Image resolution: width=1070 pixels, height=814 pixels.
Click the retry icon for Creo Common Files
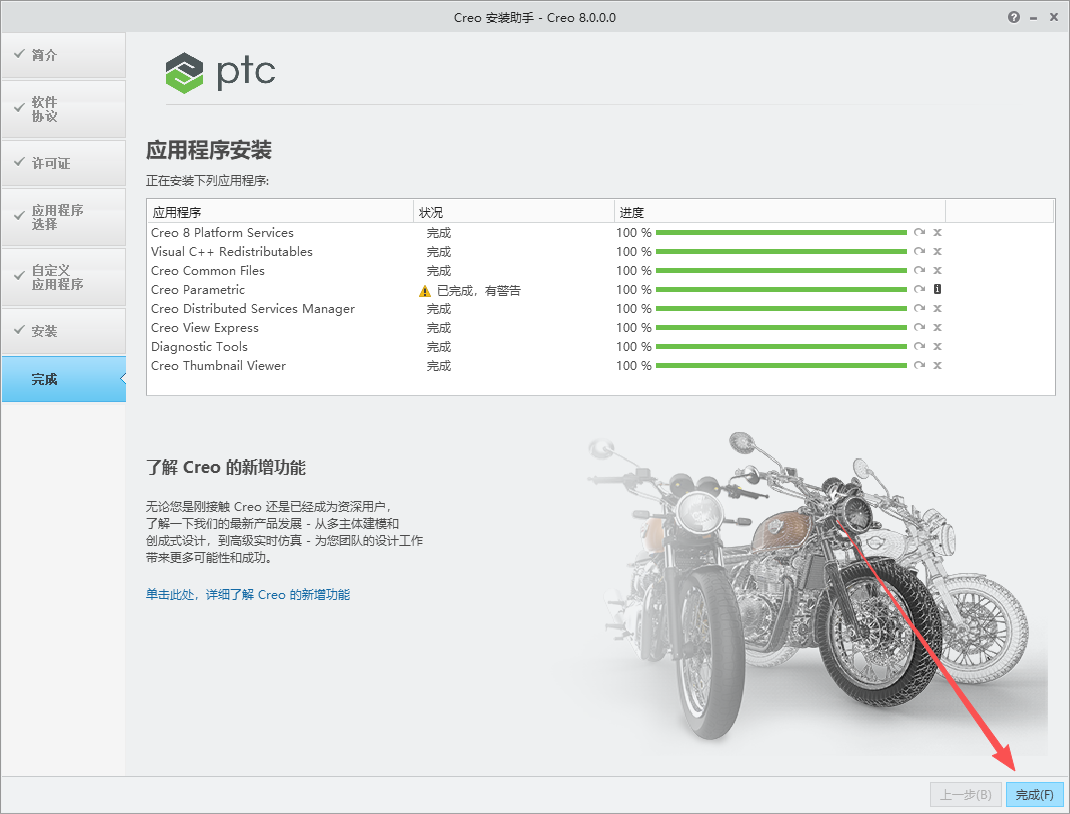click(x=919, y=270)
